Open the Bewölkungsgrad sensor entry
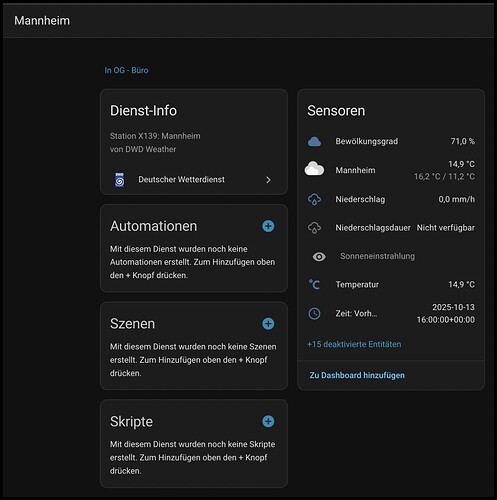Image resolution: width=497 pixels, height=500 pixels. point(391,141)
